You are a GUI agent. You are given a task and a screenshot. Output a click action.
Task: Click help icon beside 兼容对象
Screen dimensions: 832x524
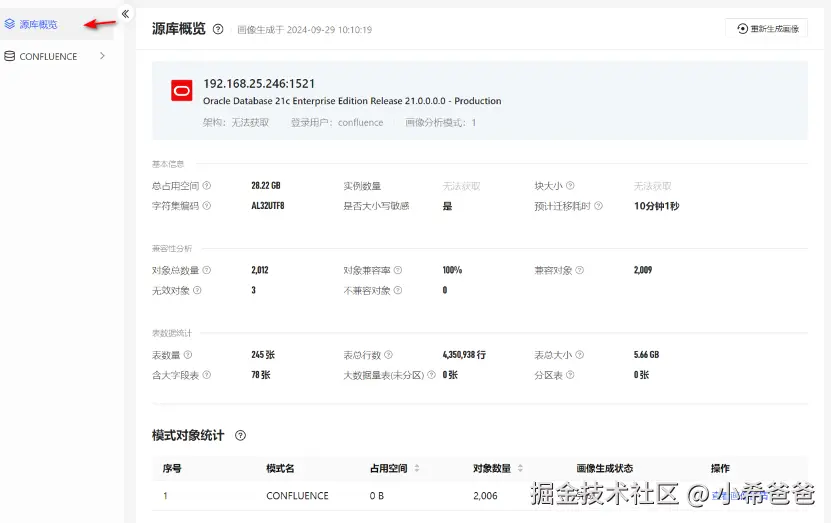pyautogui.click(x=579, y=270)
